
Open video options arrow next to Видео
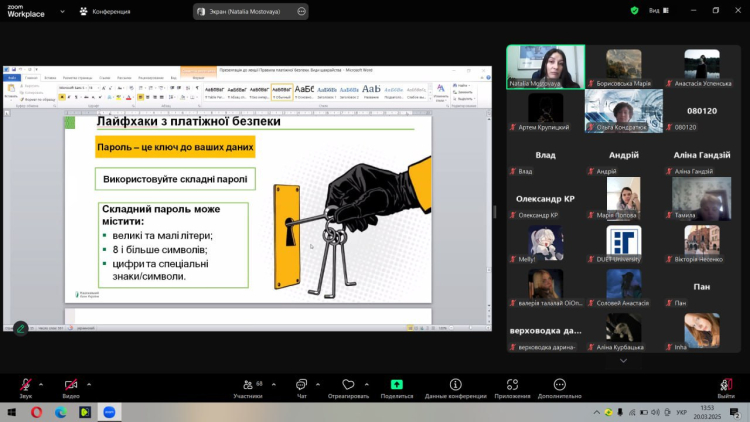click(x=90, y=383)
